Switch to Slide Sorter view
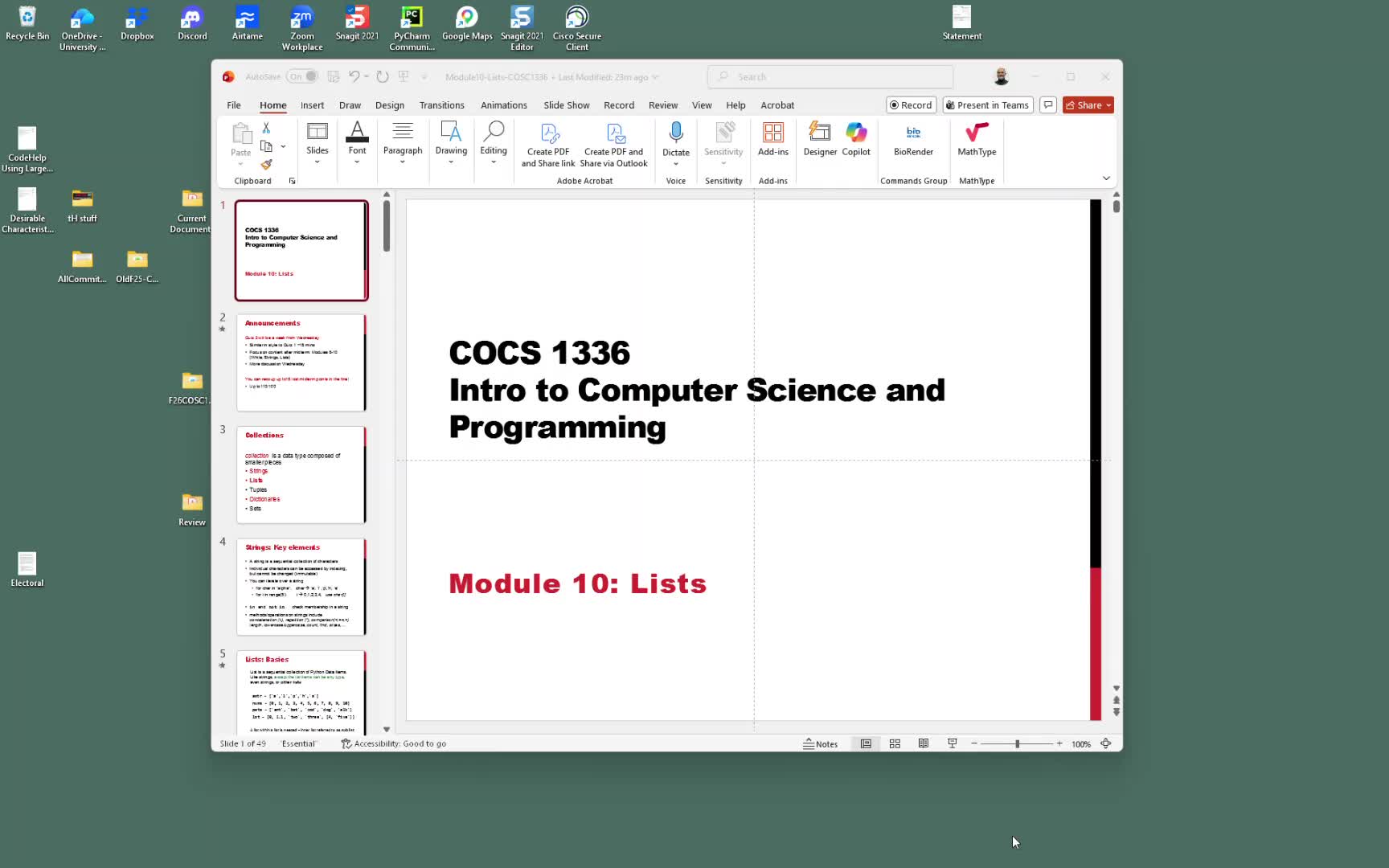This screenshot has height=868, width=1389. pyautogui.click(x=895, y=744)
